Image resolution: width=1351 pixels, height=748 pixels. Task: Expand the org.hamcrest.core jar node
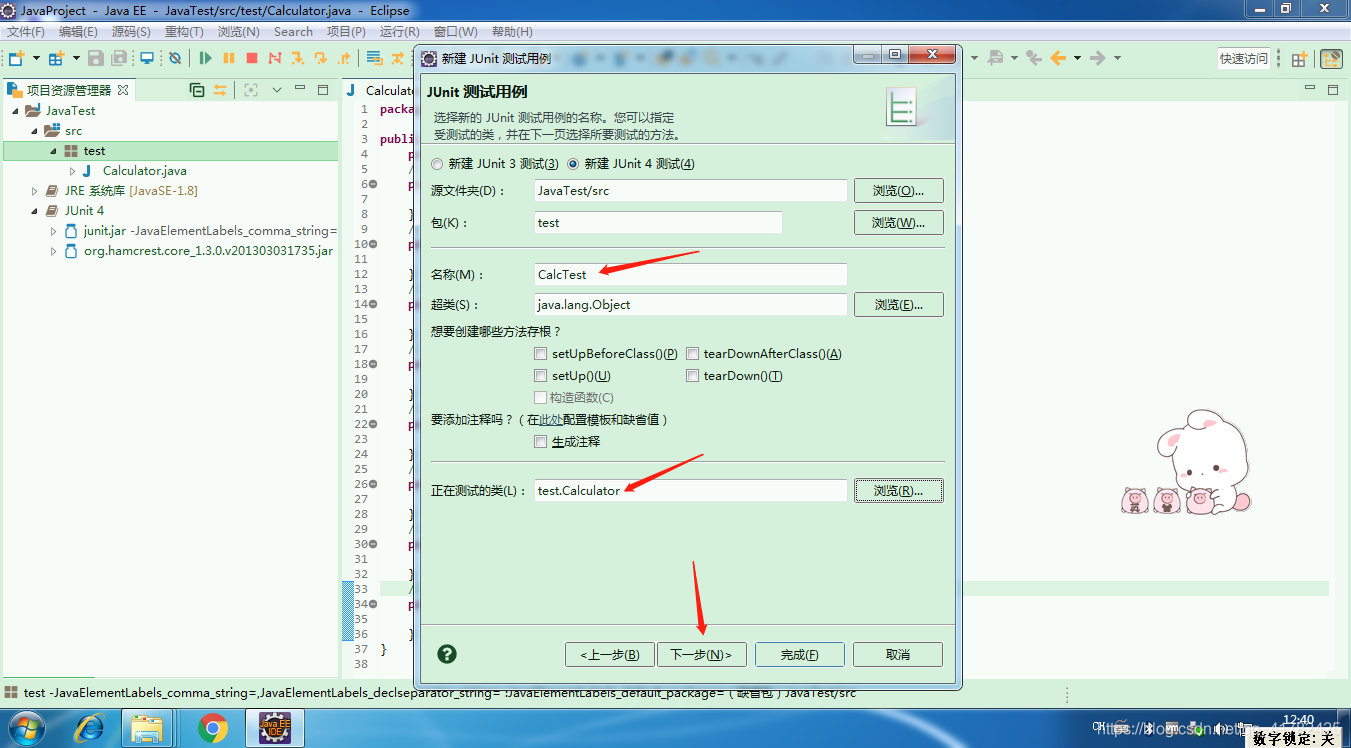pos(53,251)
